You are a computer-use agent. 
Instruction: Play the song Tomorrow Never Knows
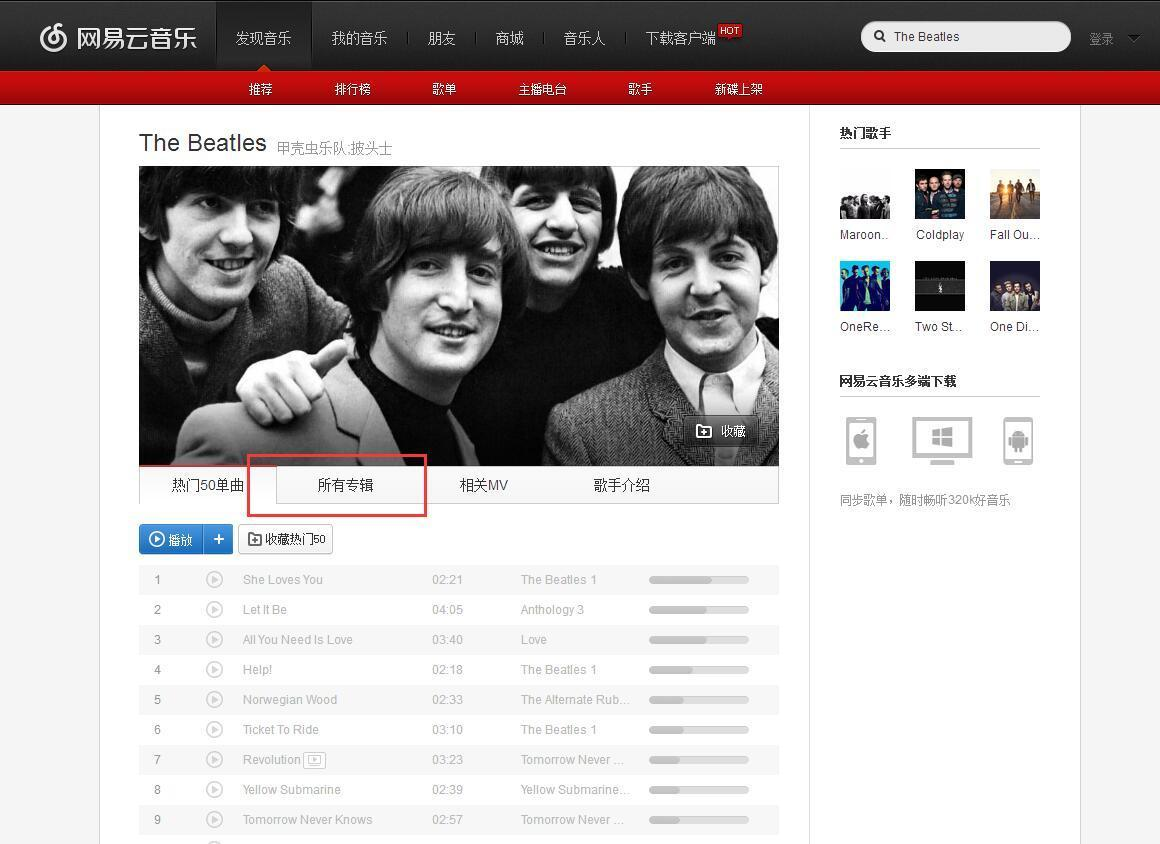click(214, 820)
